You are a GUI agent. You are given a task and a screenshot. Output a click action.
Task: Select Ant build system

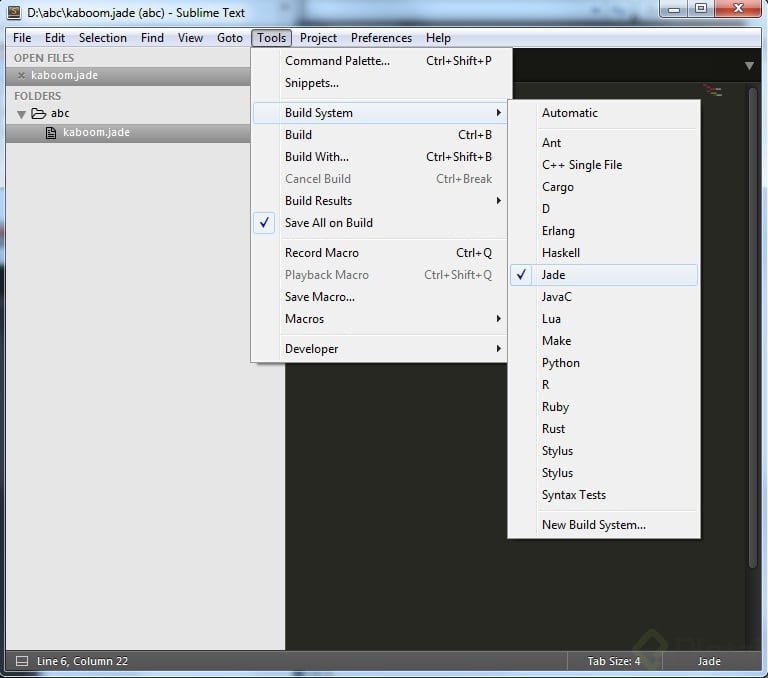click(x=604, y=143)
